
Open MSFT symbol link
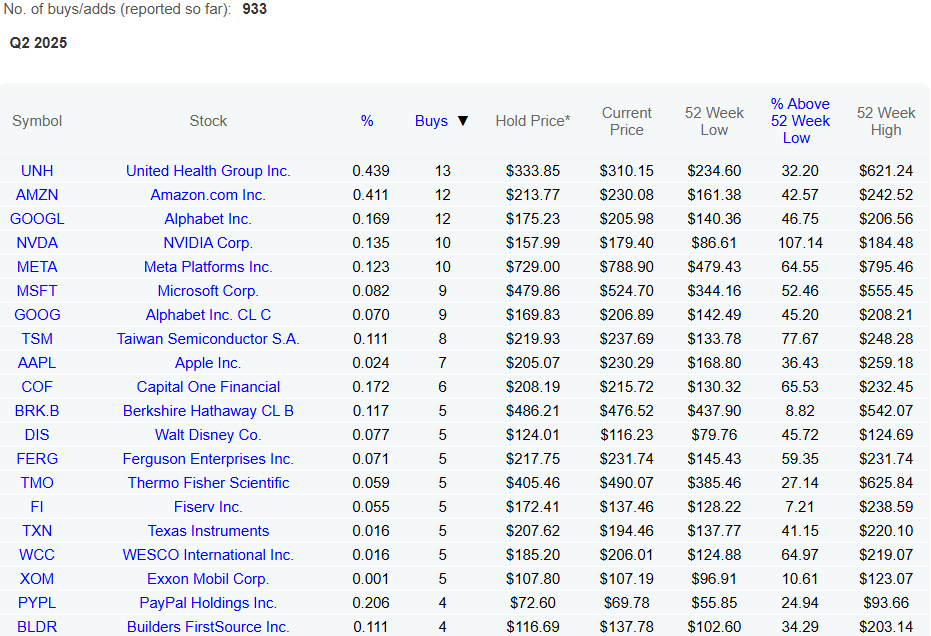[x=37, y=291]
